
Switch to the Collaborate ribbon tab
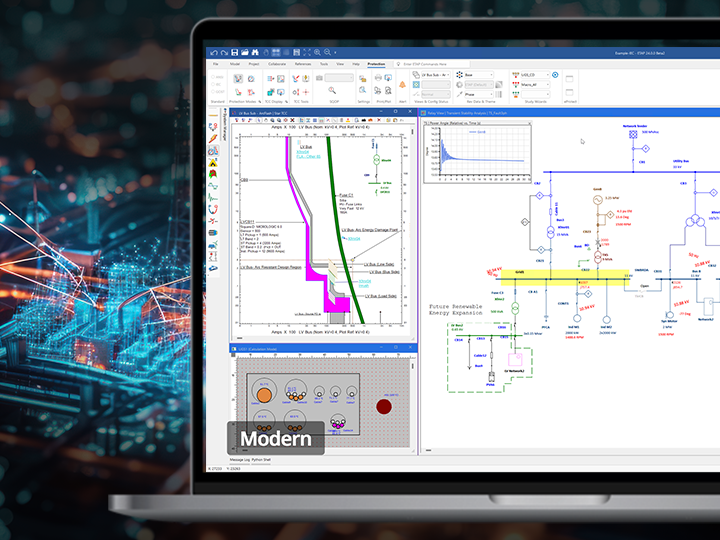pos(275,63)
